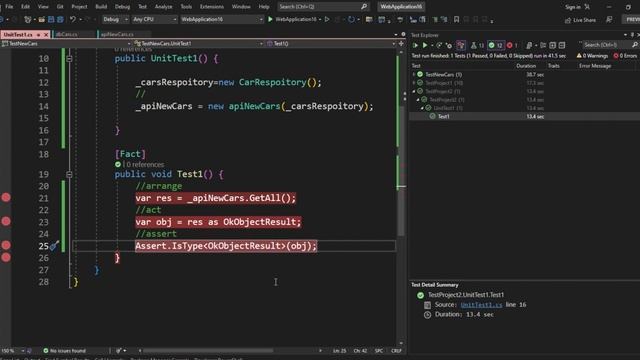Screen dimensions: 640x360
Task: Repeat last test run in Test Explorer
Action: point(439,45)
